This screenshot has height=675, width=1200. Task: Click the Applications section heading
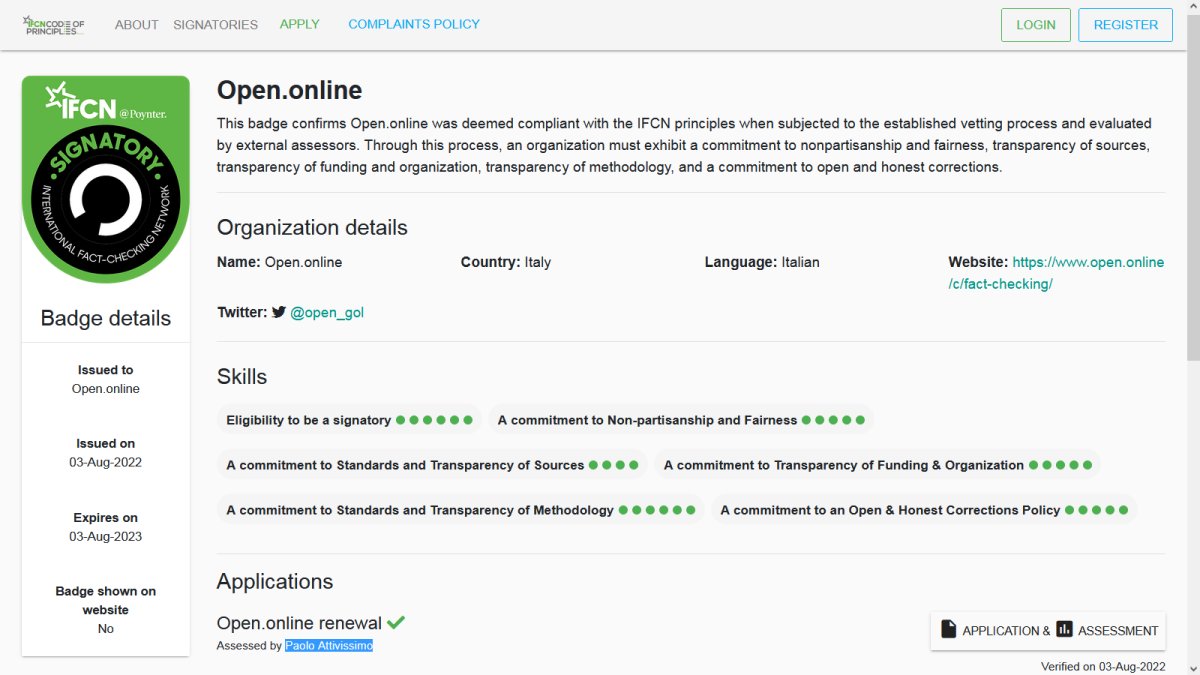click(275, 582)
